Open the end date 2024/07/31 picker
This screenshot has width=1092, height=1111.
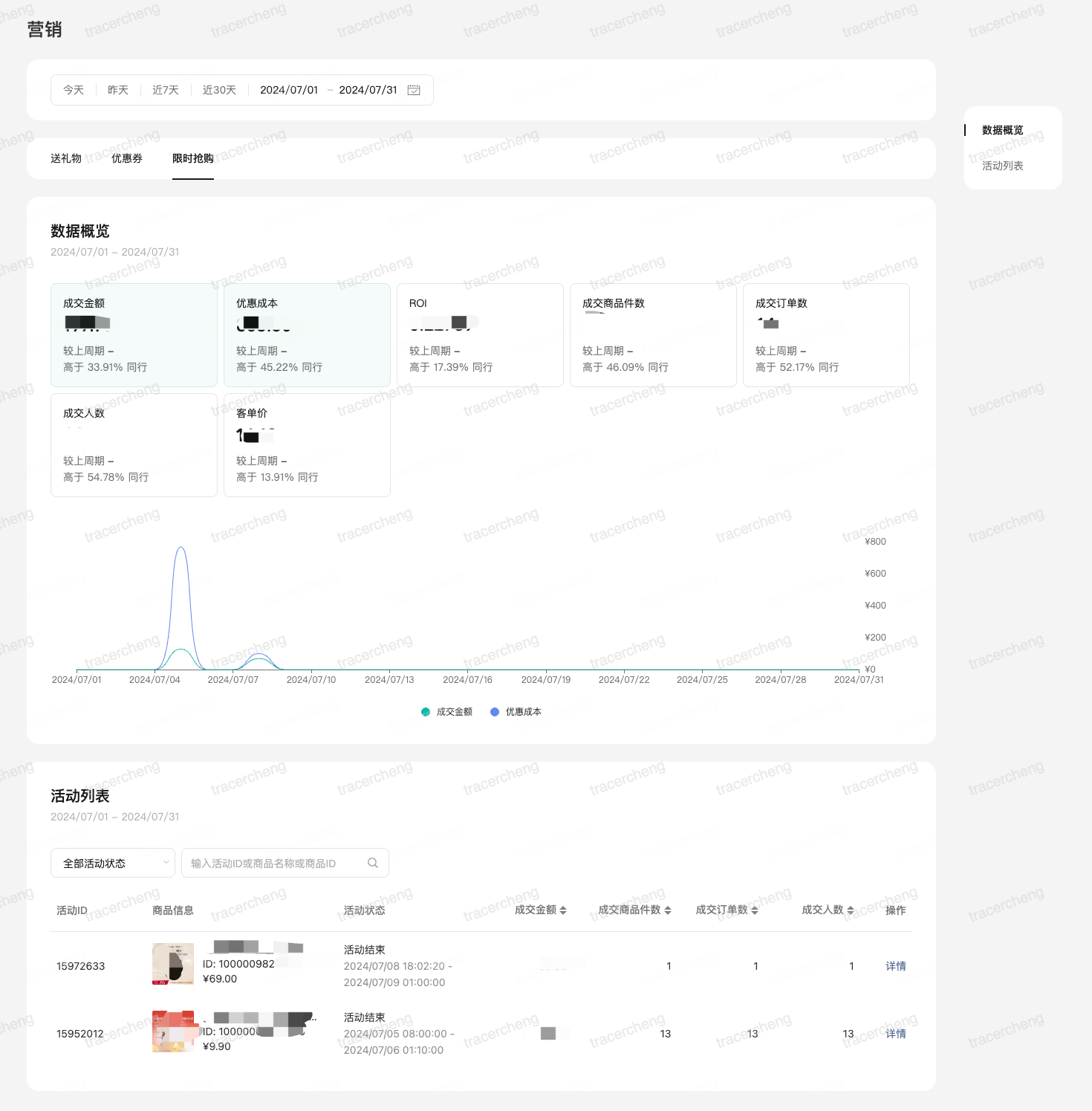pyautogui.click(x=368, y=90)
